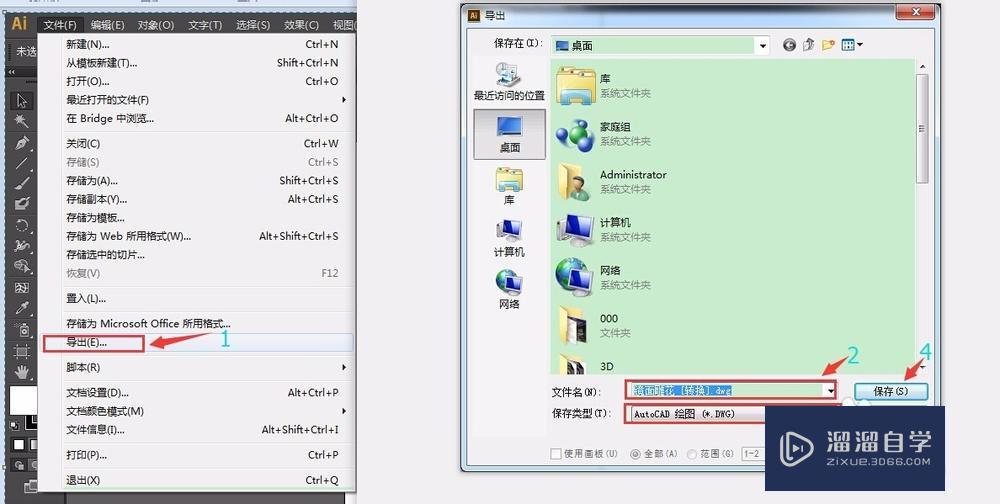Select the Paintbrush tool
The height and width of the screenshot is (504, 1000).
pos(22,184)
